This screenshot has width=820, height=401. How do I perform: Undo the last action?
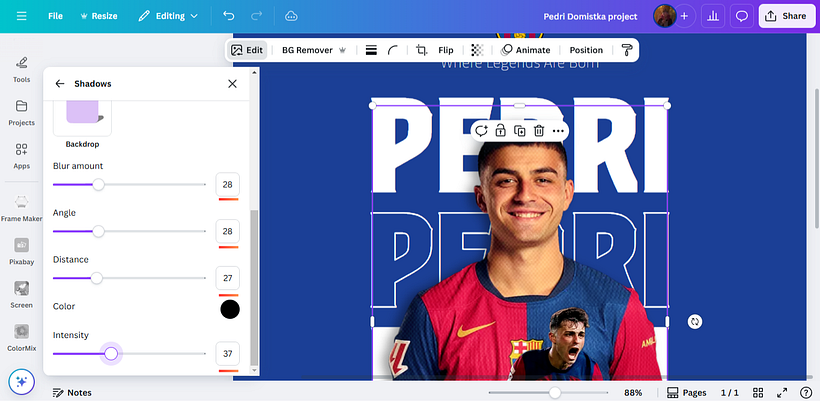pos(229,16)
